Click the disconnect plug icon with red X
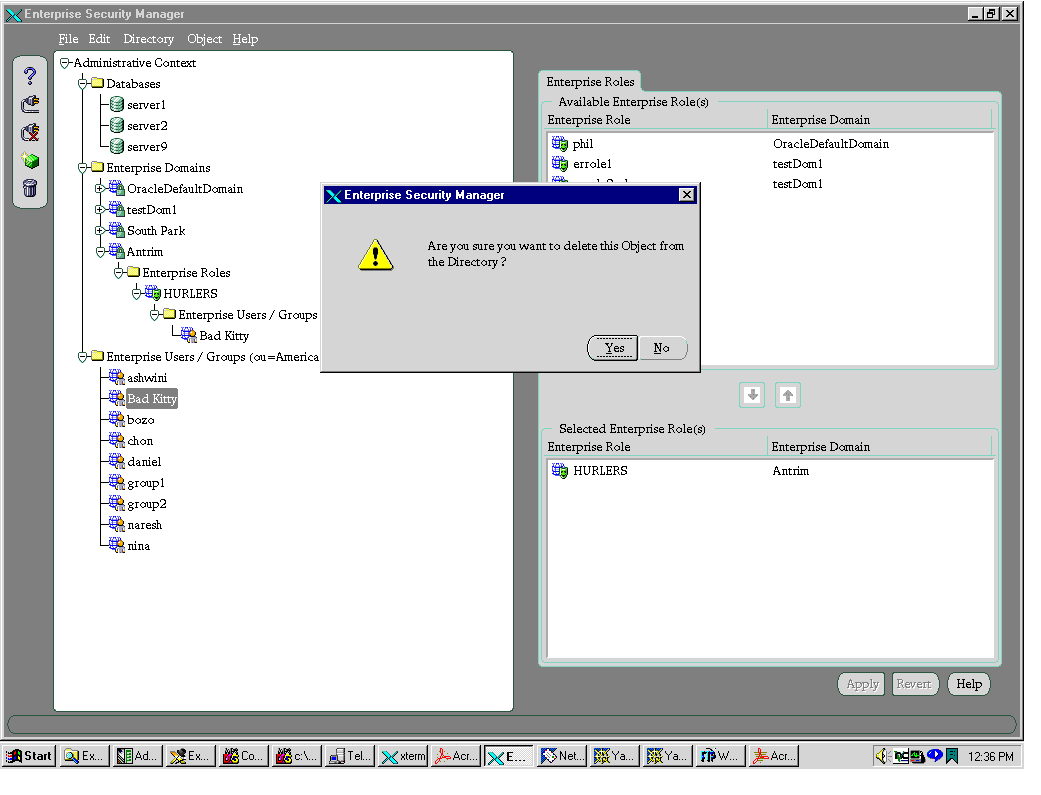 30,132
